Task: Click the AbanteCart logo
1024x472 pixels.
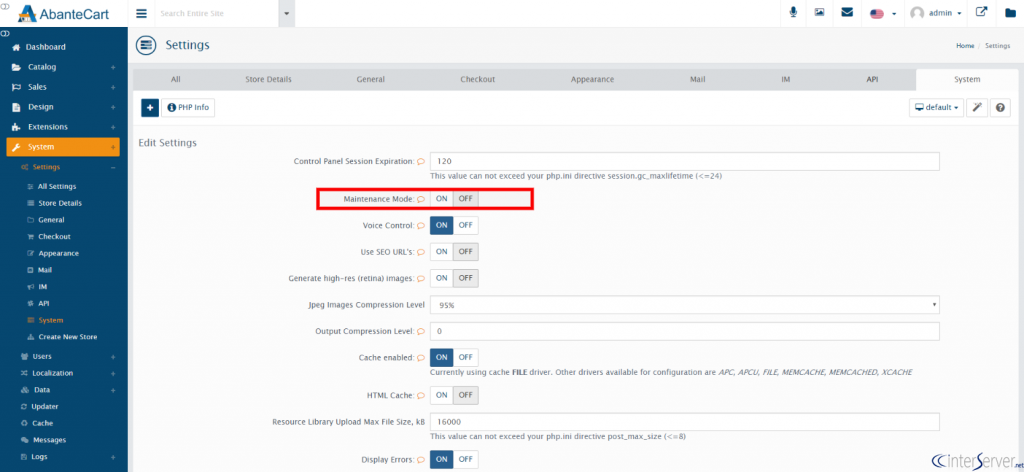Action: coord(63,13)
